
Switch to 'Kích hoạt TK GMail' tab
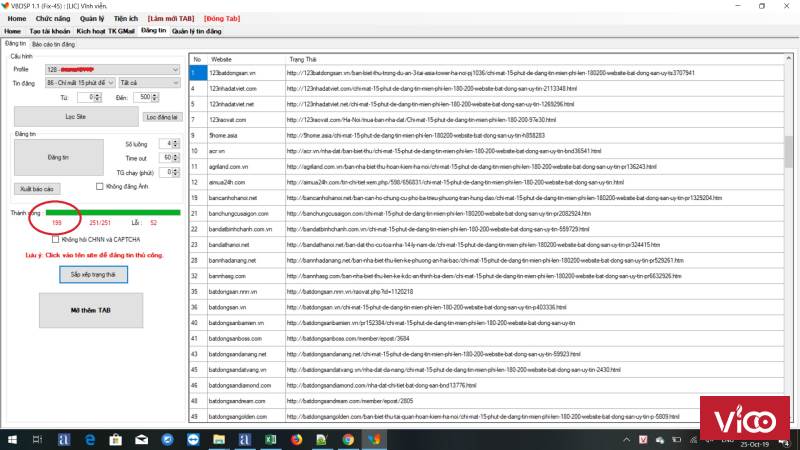pos(106,31)
